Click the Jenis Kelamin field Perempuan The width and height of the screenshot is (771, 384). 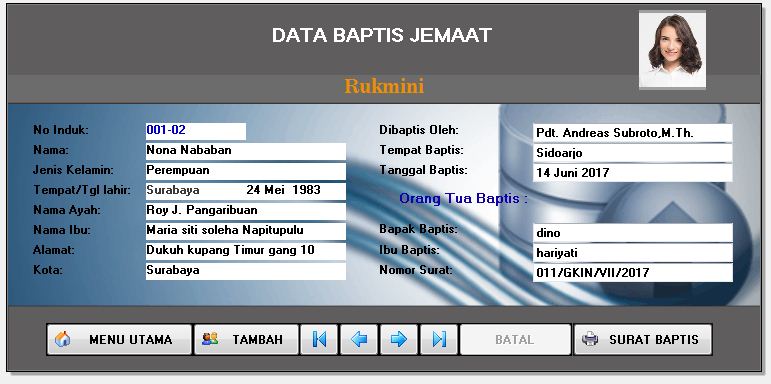tap(246, 171)
